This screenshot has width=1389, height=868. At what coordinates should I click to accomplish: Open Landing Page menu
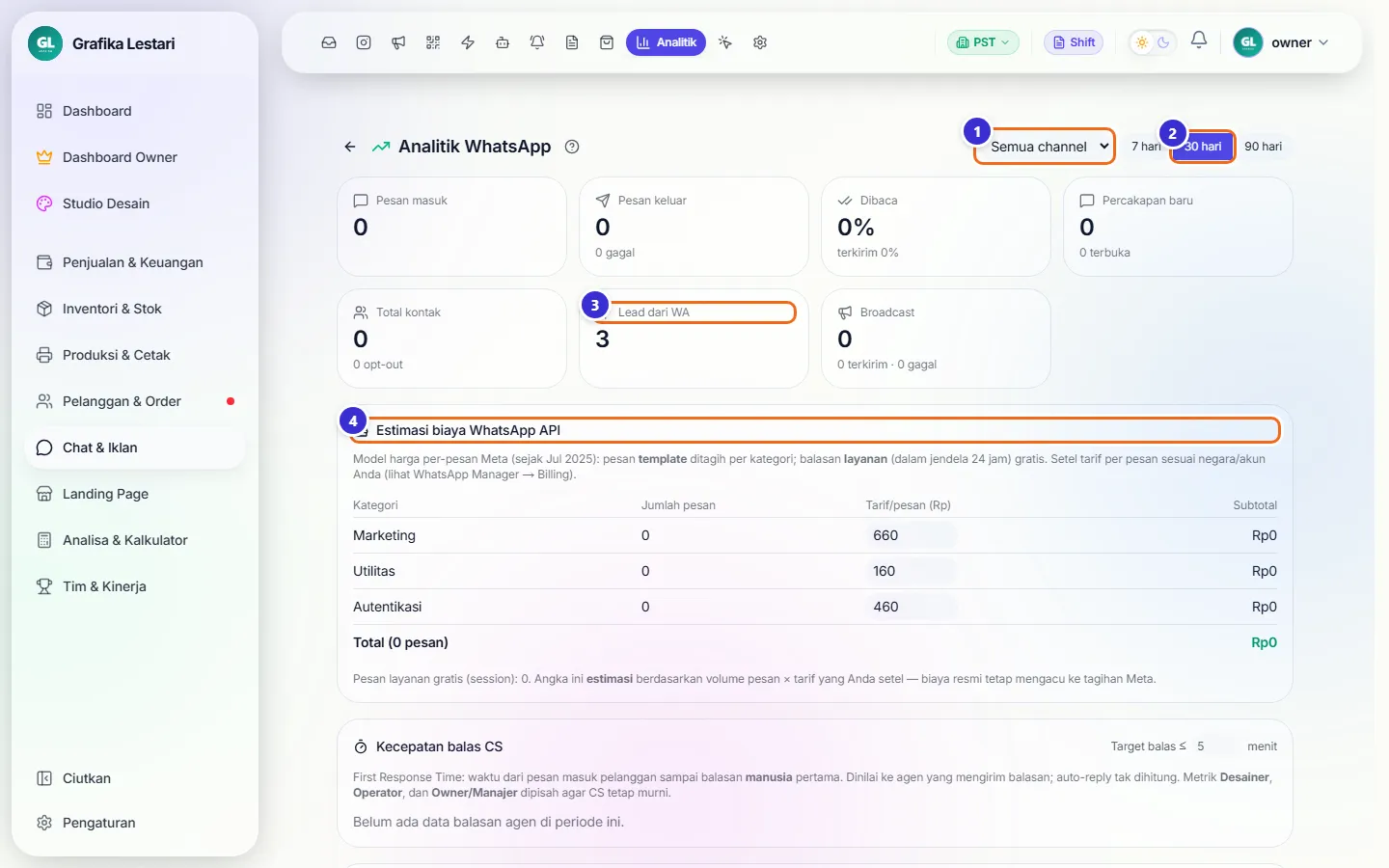tap(135, 494)
